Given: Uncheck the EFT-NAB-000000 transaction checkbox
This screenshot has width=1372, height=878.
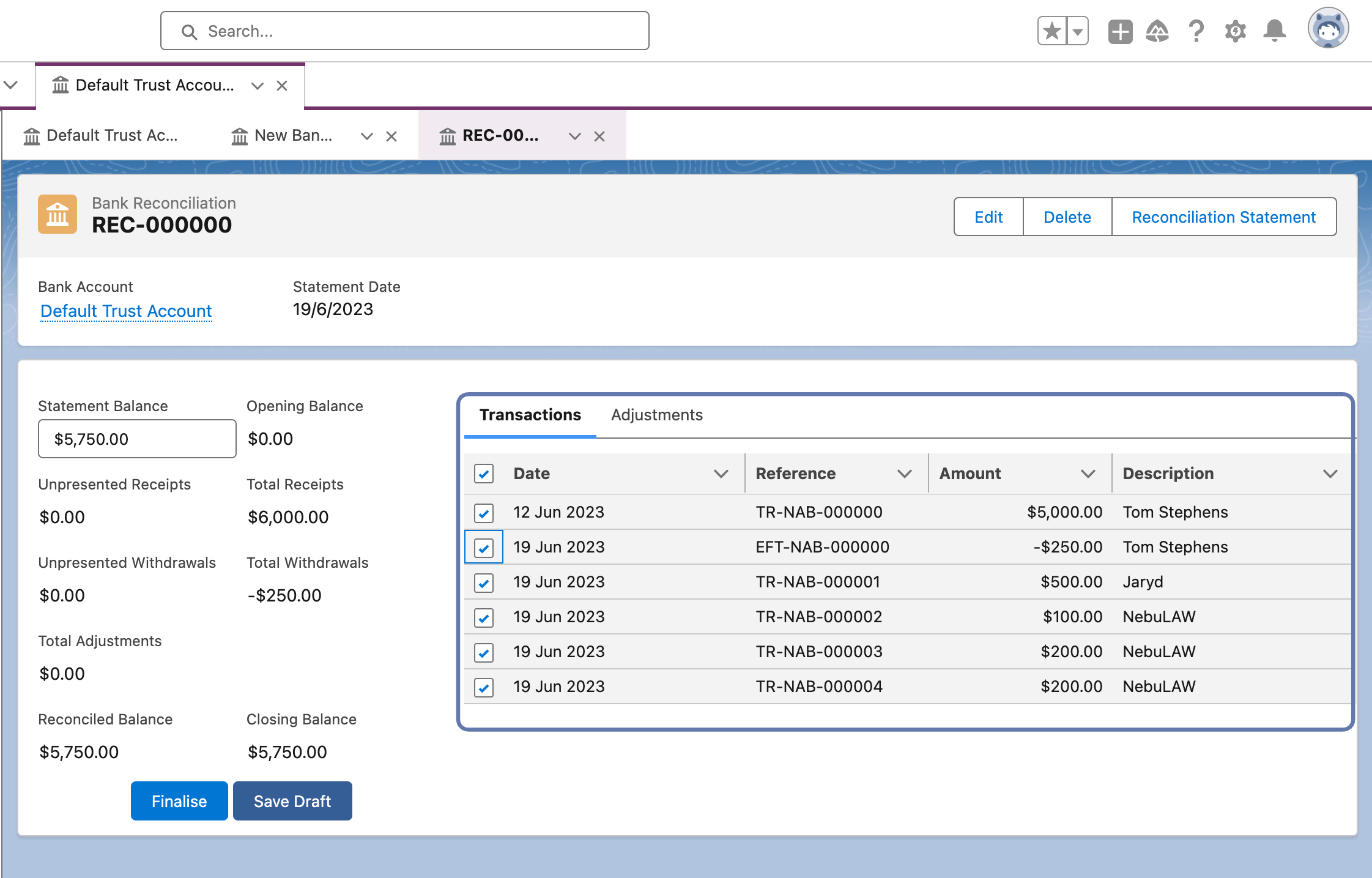Looking at the screenshot, I should (x=484, y=548).
